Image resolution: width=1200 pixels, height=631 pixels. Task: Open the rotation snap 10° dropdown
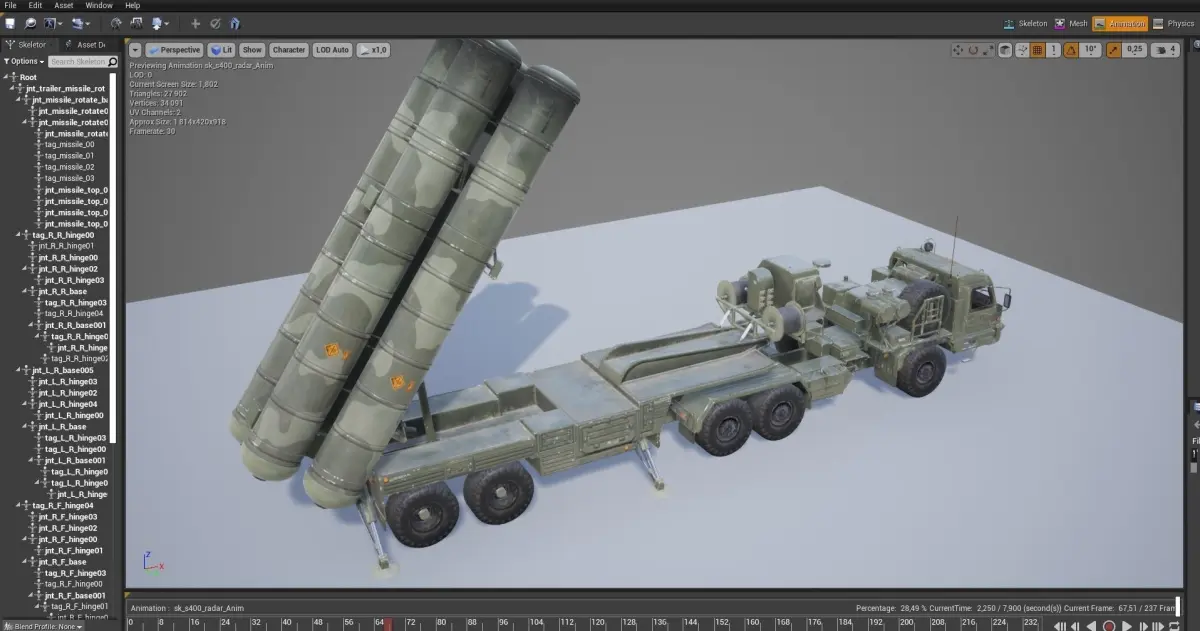click(x=1090, y=50)
